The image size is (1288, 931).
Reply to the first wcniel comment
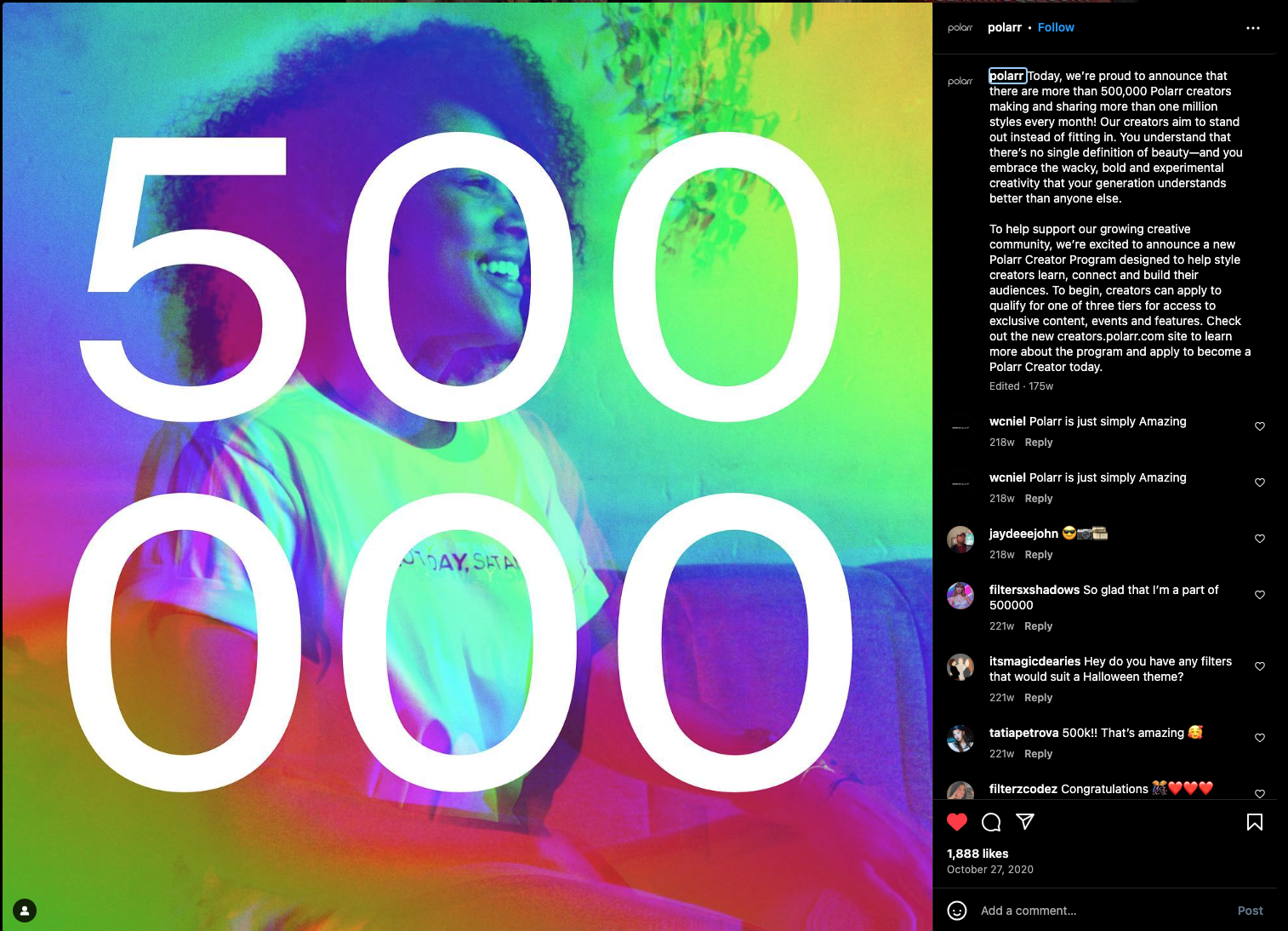[x=1039, y=443]
